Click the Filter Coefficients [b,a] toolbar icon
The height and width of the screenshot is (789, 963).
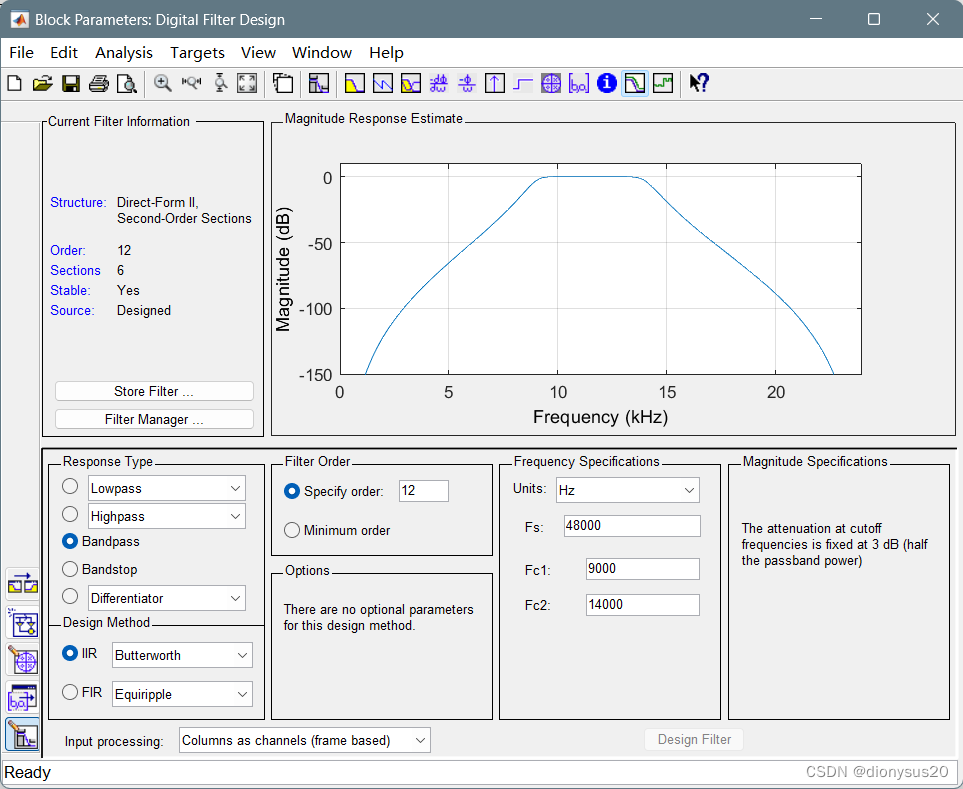tap(579, 84)
